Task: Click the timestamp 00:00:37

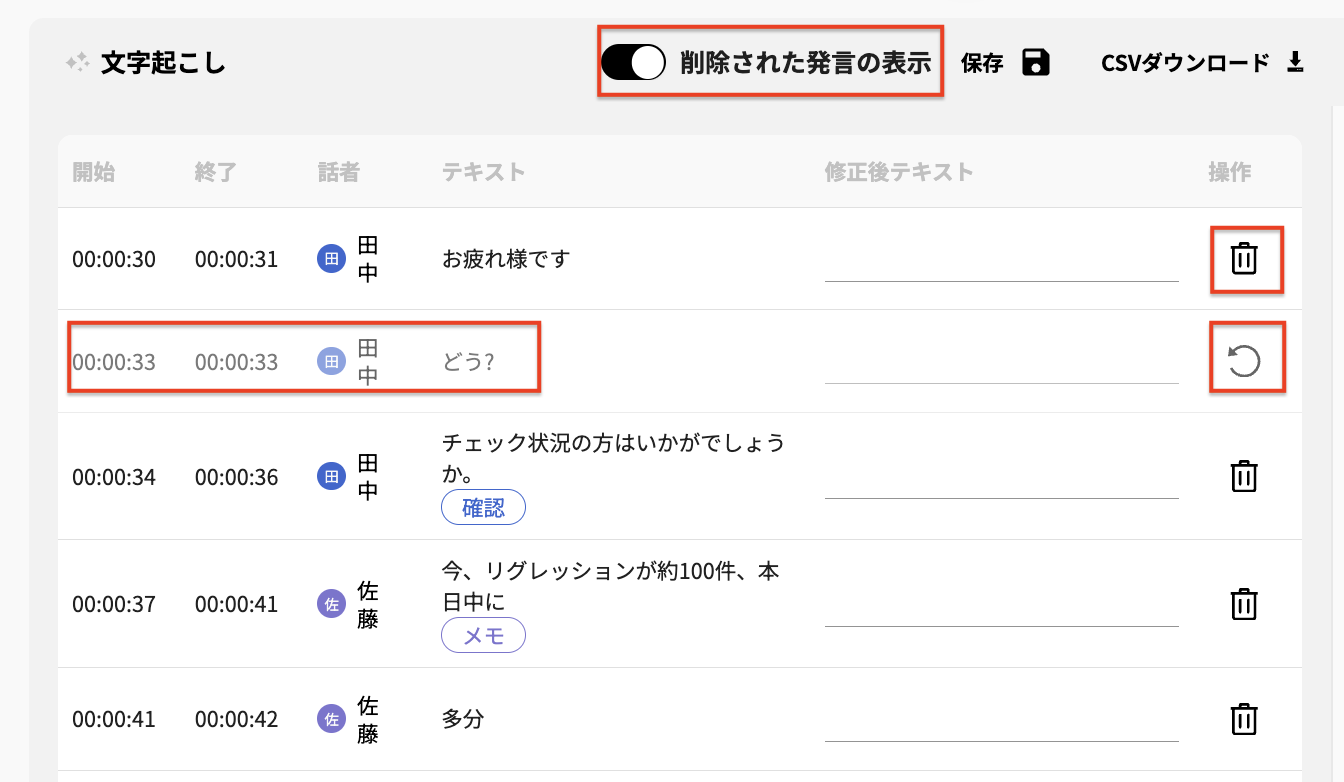Action: coord(113,604)
